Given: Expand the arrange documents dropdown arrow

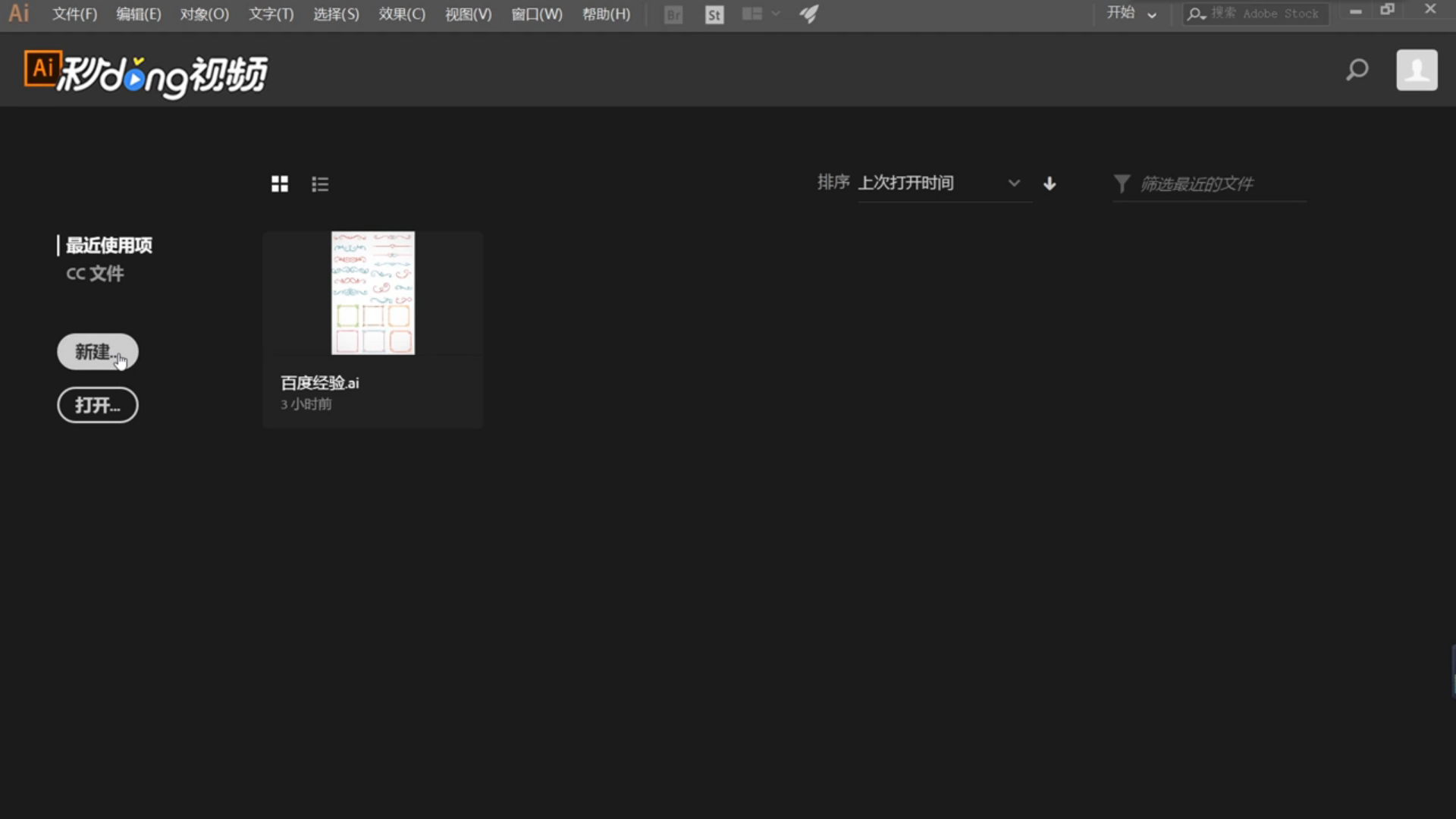Looking at the screenshot, I should [x=776, y=14].
